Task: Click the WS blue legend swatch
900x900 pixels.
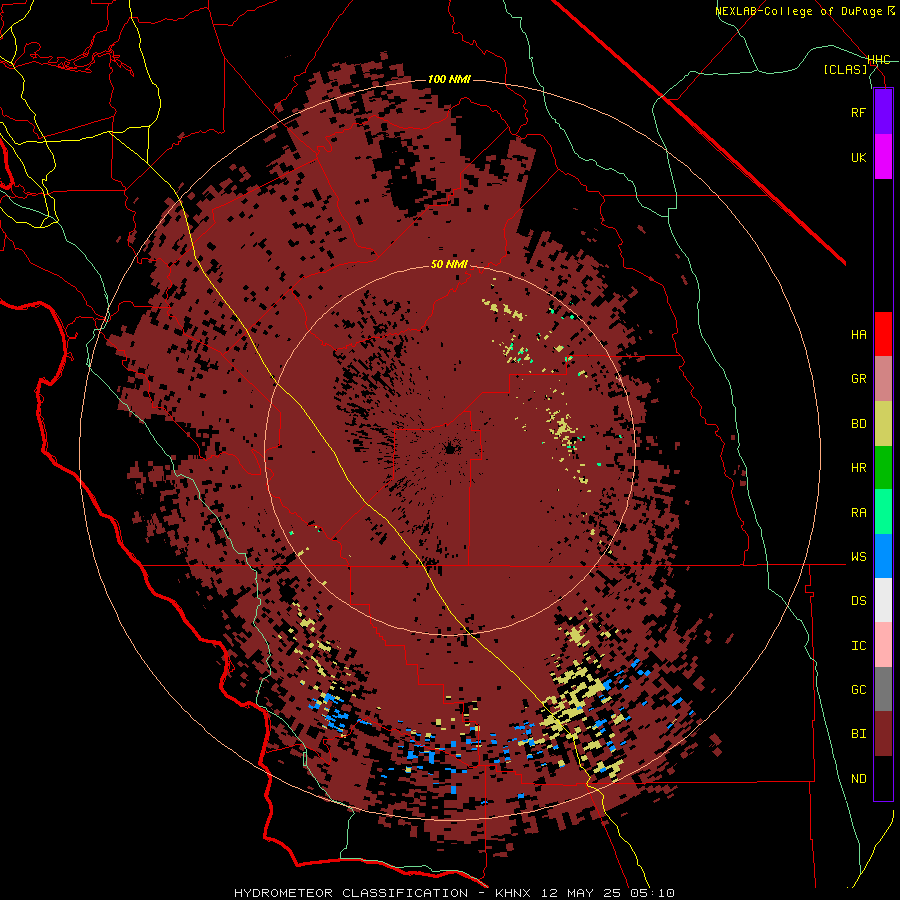Action: coord(883,556)
